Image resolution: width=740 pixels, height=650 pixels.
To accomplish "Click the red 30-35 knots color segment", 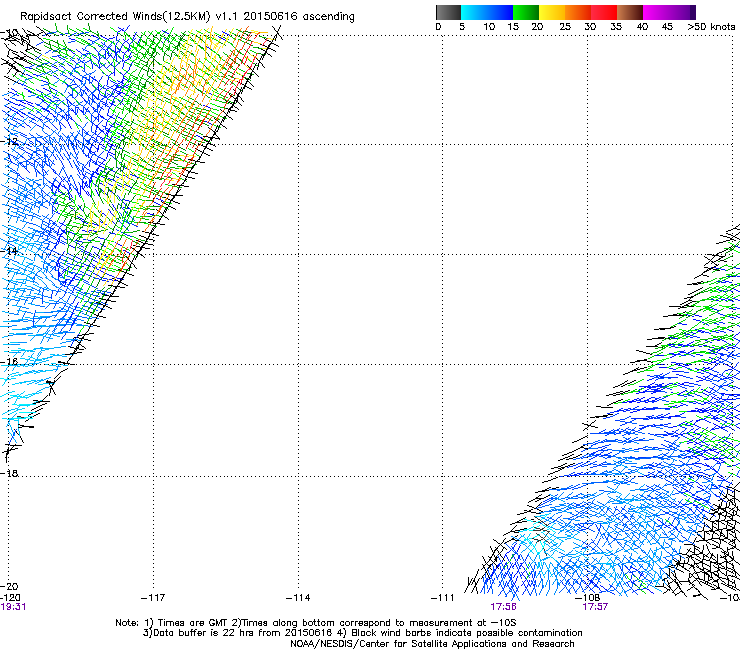I will point(604,12).
